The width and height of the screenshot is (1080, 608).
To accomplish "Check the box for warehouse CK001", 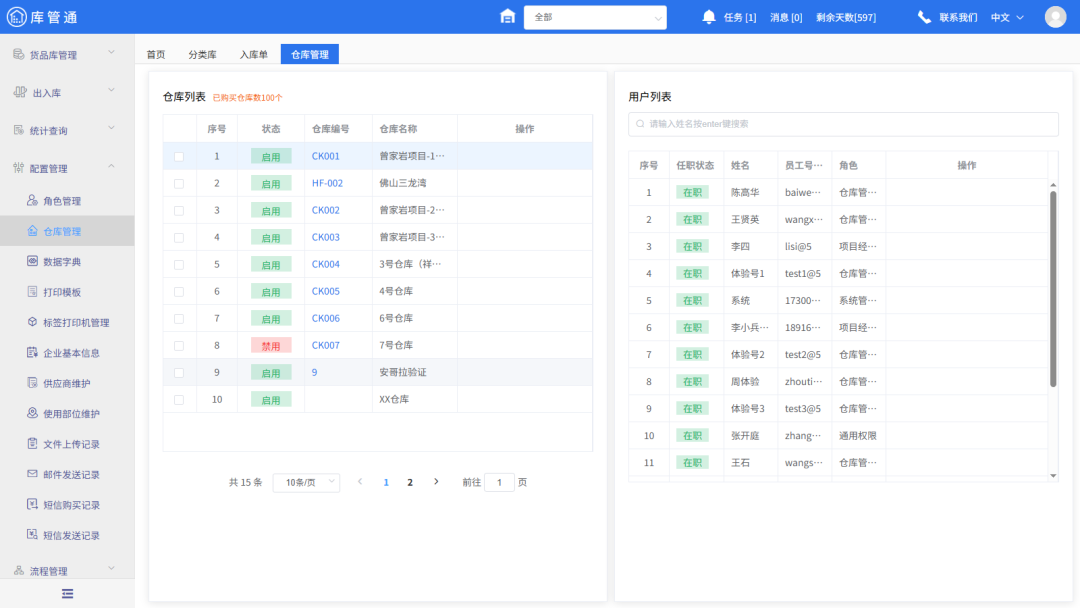I will pyautogui.click(x=179, y=157).
